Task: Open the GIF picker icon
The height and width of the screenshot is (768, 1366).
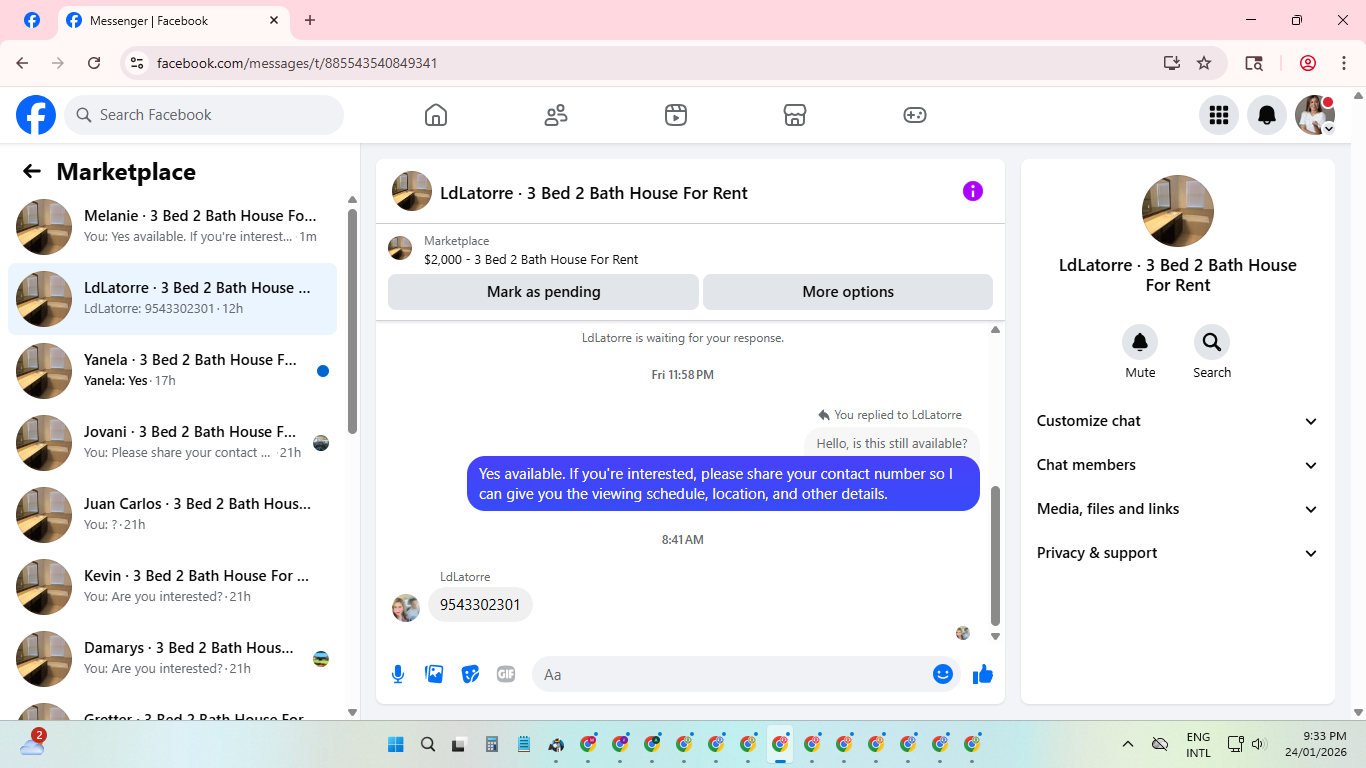Action: click(x=506, y=674)
